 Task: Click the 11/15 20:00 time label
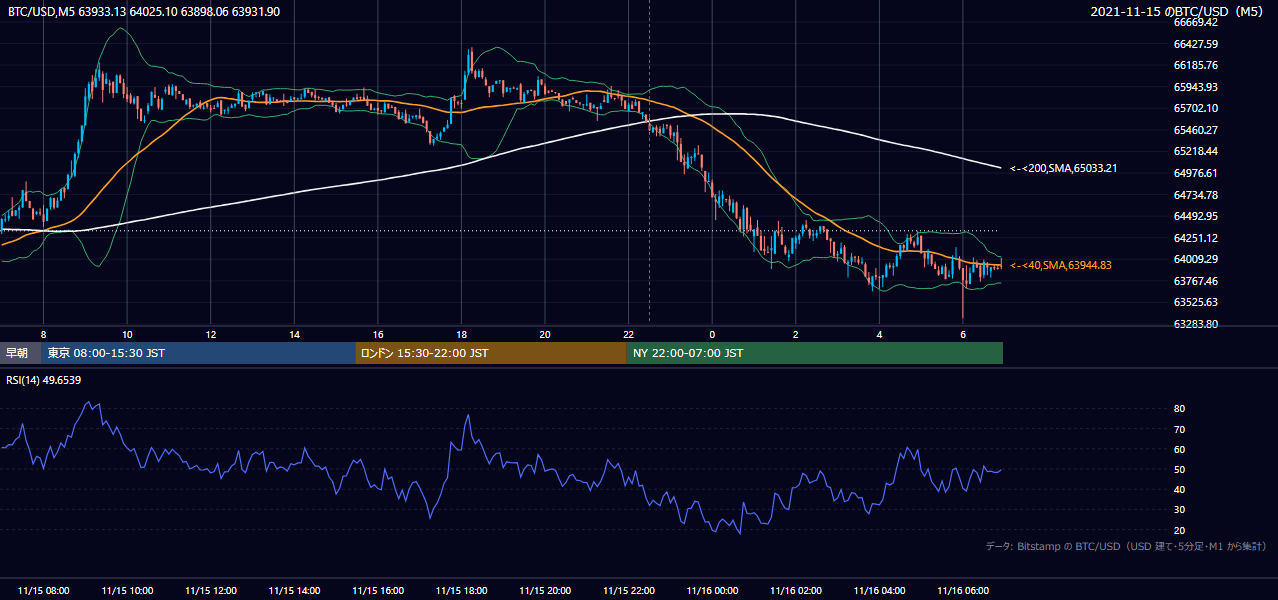[545, 591]
